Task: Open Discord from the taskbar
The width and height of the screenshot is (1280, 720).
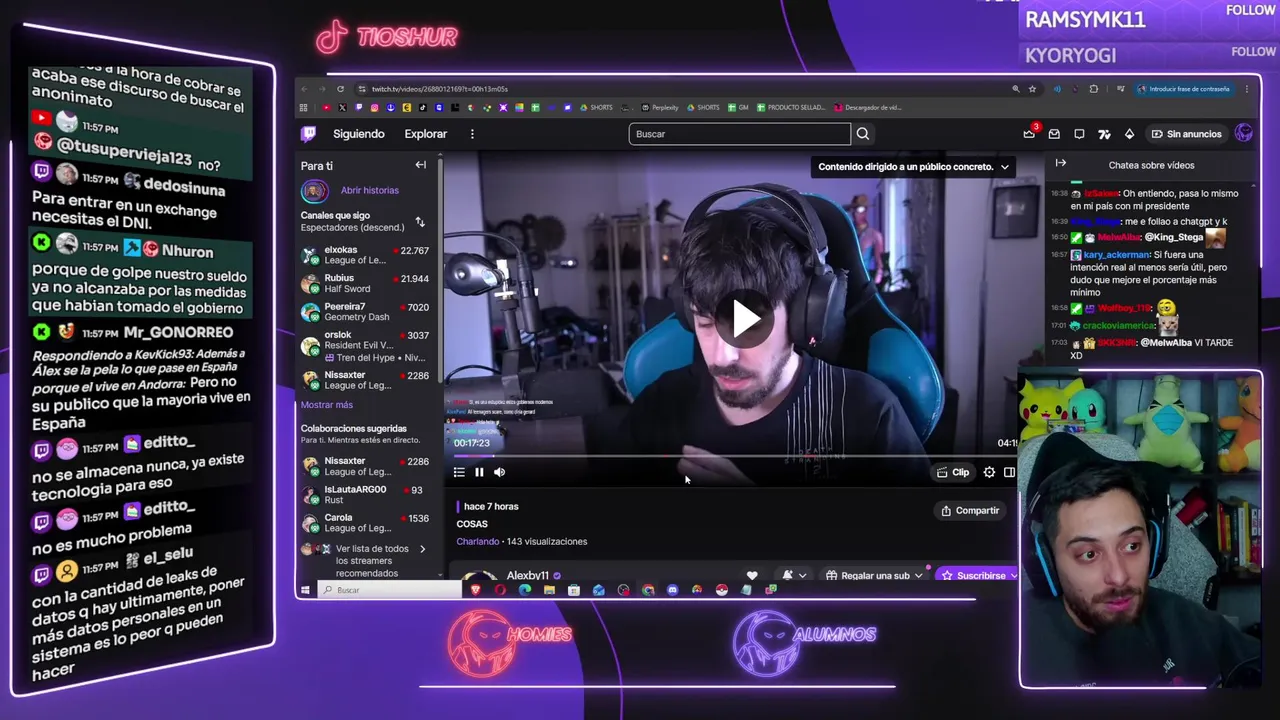Action: (672, 590)
